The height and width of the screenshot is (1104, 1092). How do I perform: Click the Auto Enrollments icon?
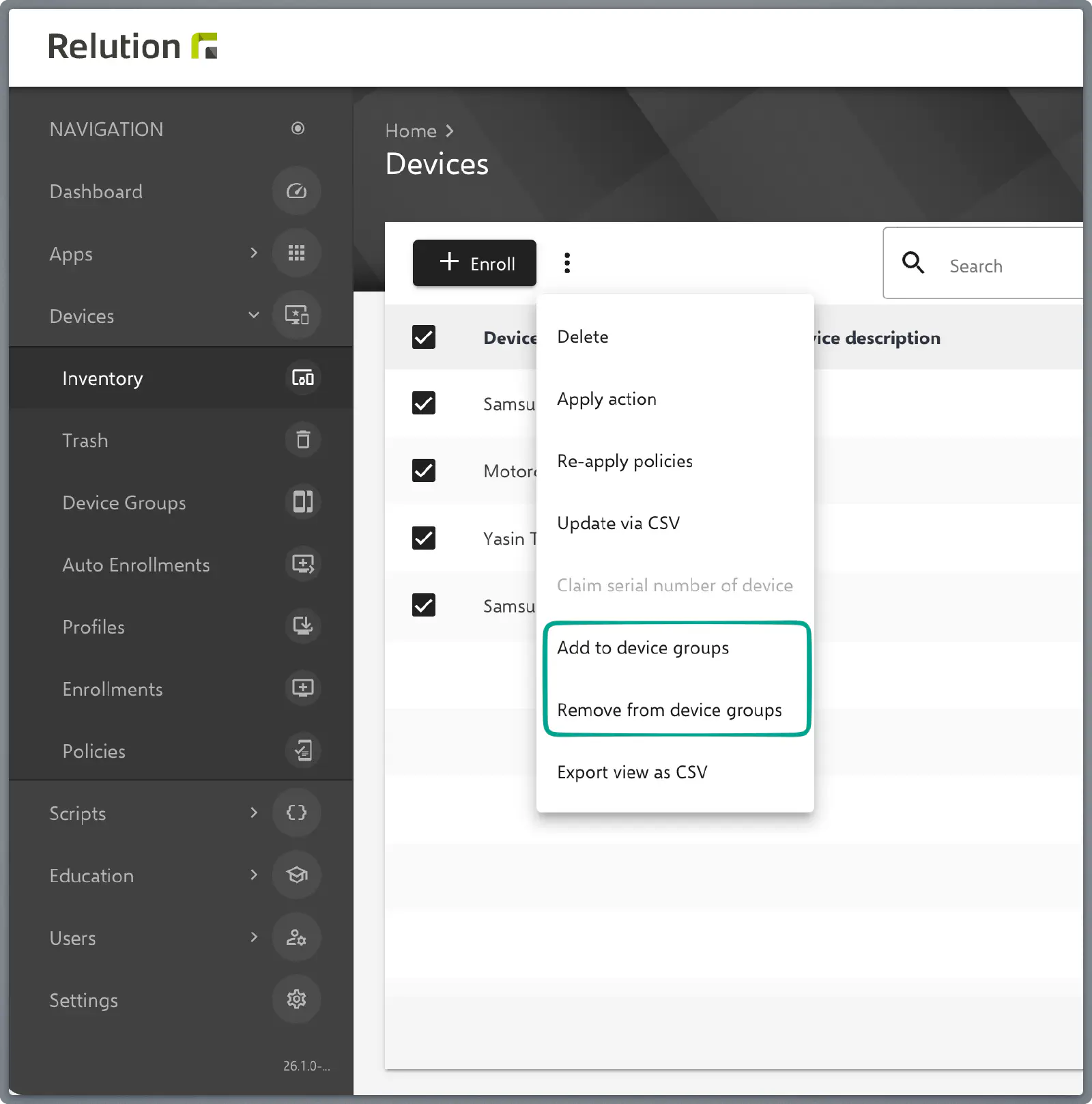pos(303,565)
